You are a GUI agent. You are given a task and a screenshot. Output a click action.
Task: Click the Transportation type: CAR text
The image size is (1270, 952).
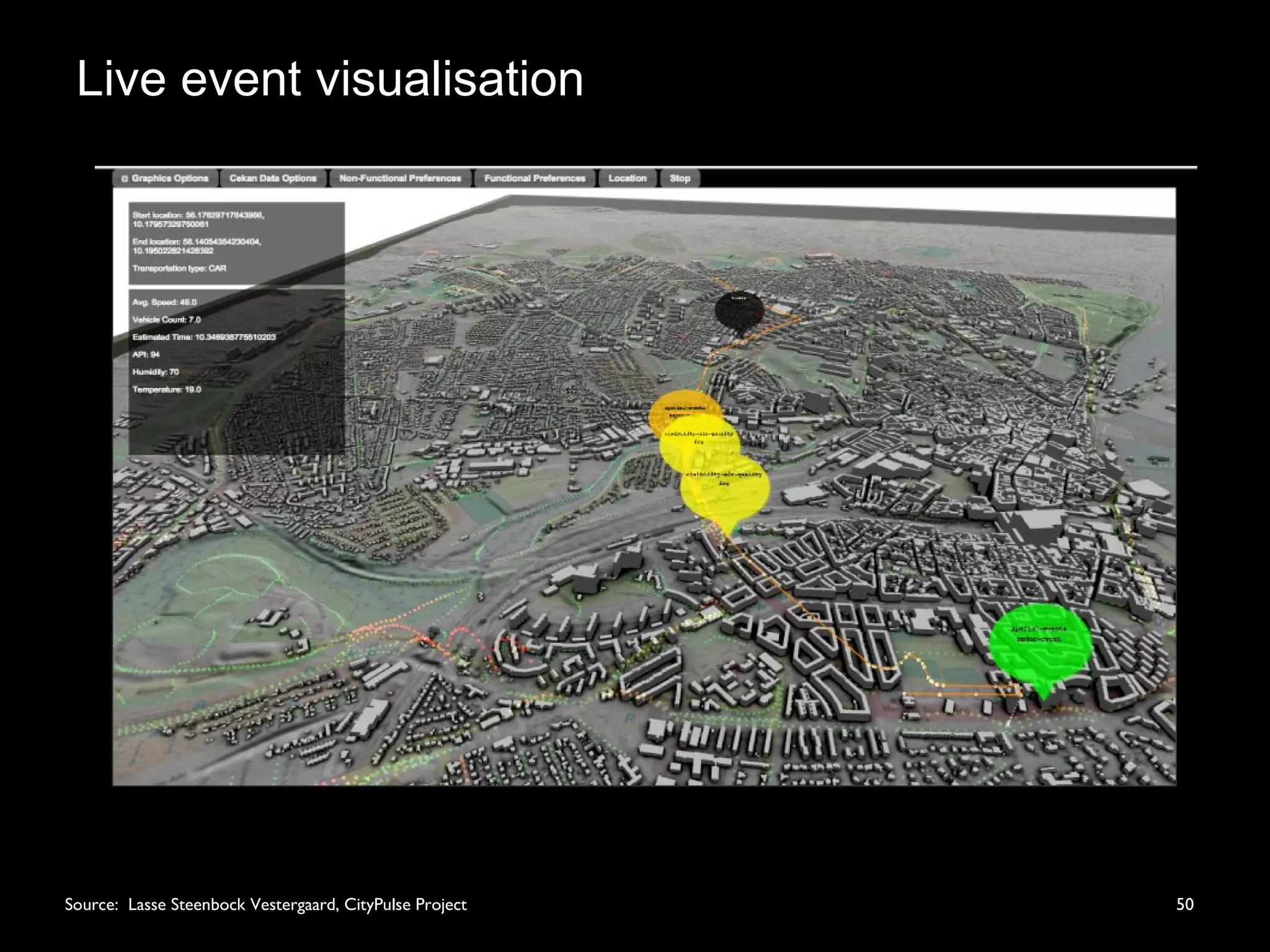point(179,268)
